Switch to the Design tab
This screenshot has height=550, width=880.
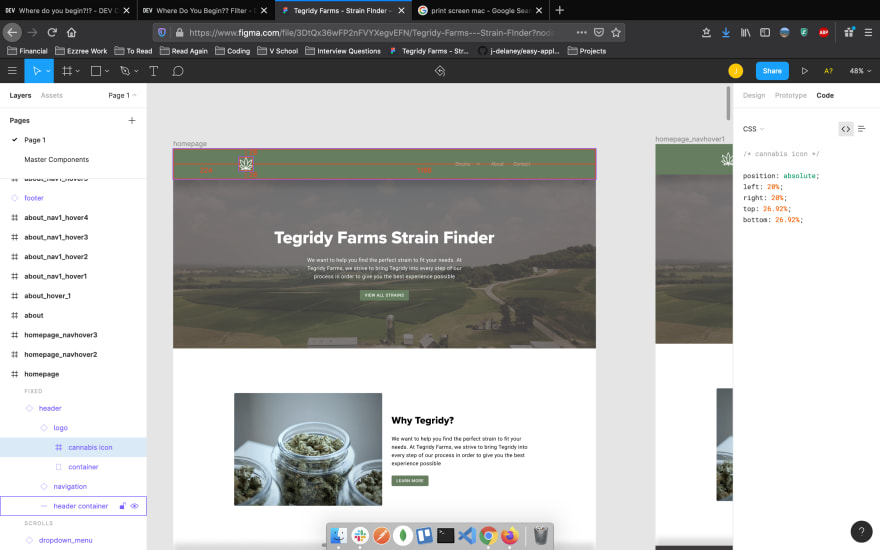pos(754,95)
